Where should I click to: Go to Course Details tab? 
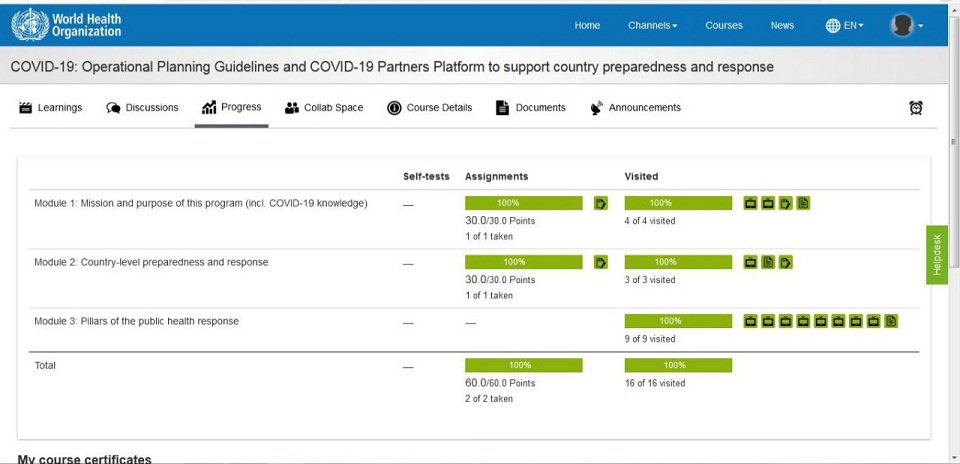429,108
